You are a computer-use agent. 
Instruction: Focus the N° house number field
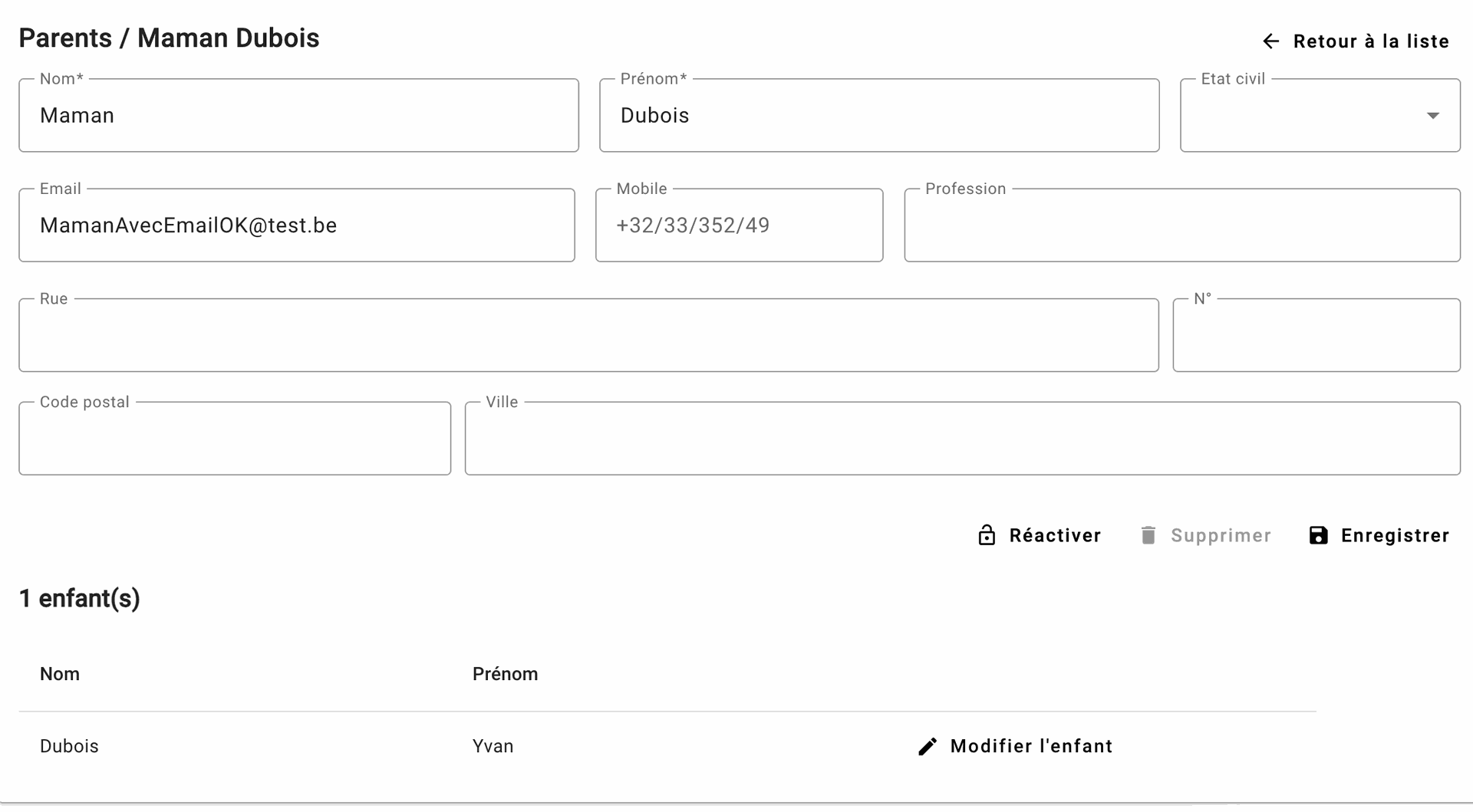1316,336
